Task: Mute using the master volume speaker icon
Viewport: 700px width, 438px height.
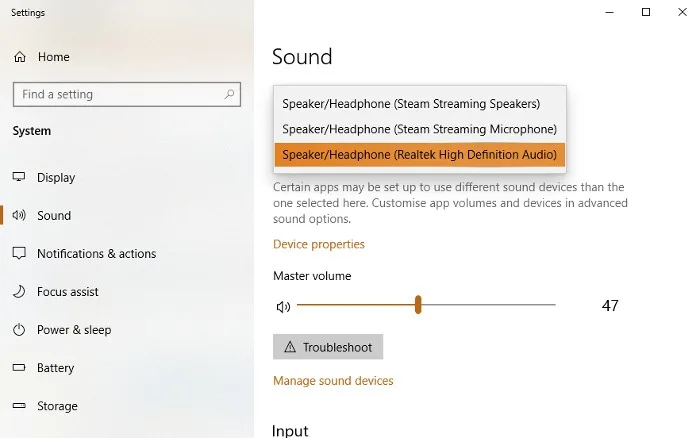Action: click(283, 307)
